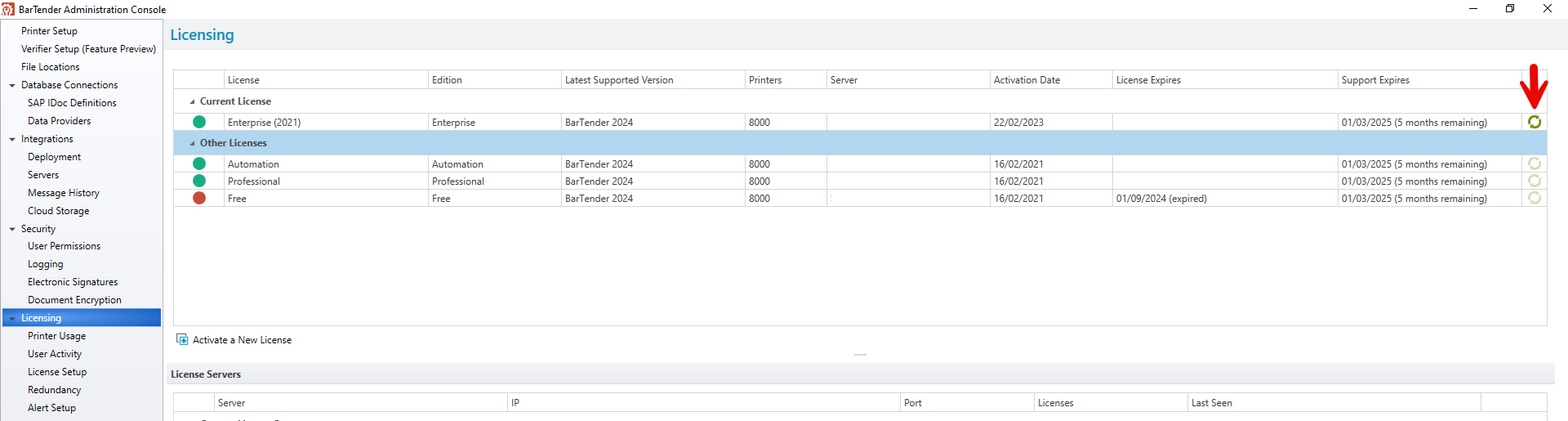This screenshot has height=421, width=1568.
Task: Open Data Providers page
Action: [x=59, y=121]
